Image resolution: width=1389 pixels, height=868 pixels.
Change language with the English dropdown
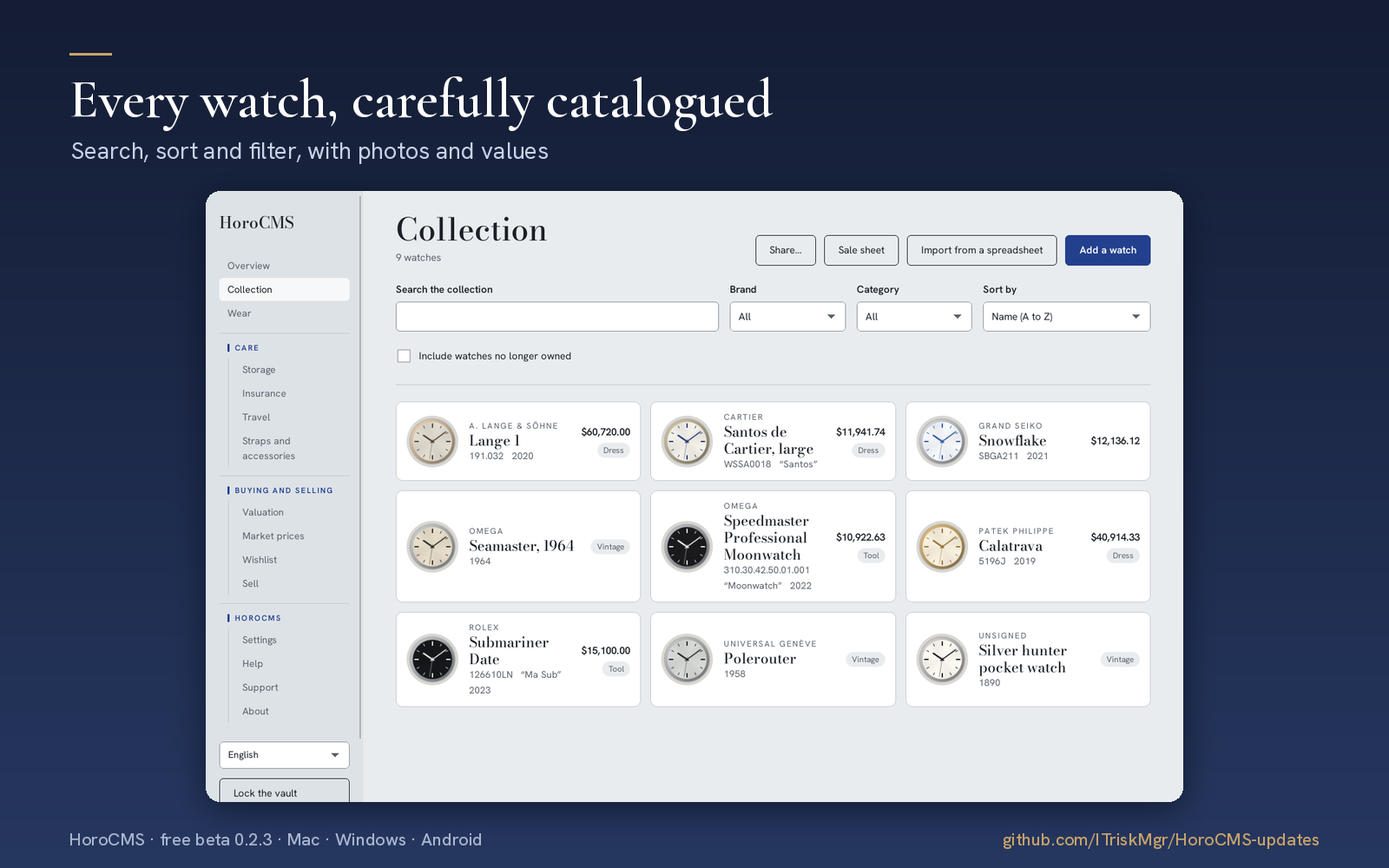click(x=284, y=755)
